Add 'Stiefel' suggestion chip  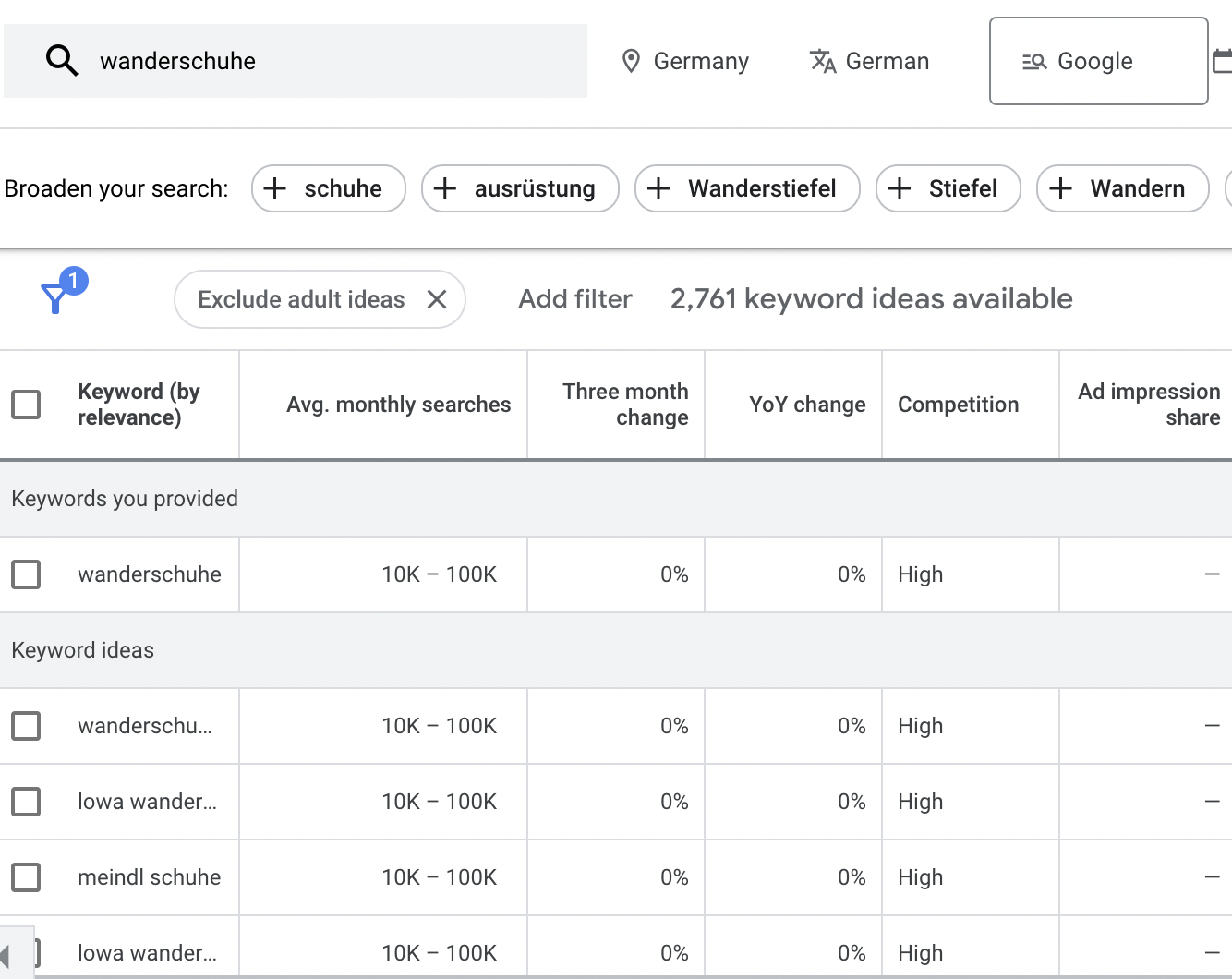point(948,188)
